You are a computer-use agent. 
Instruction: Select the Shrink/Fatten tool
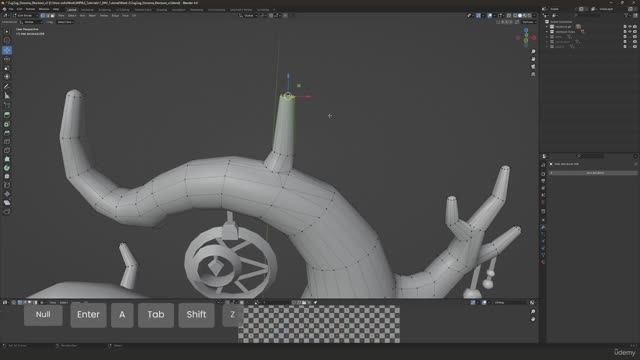7,194
